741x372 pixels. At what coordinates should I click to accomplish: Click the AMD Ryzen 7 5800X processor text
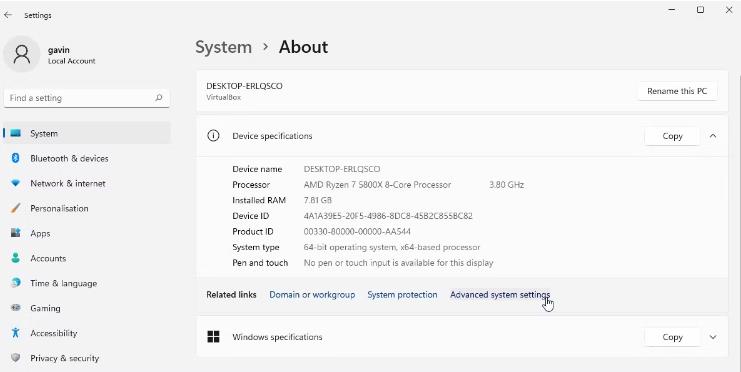(377, 185)
